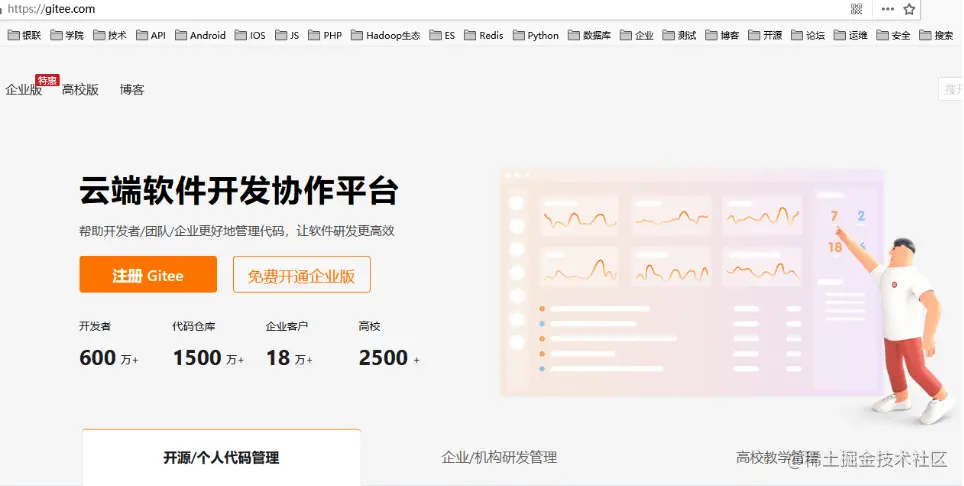Switch to the 高校教学管理 tab

pyautogui.click(x=778, y=457)
